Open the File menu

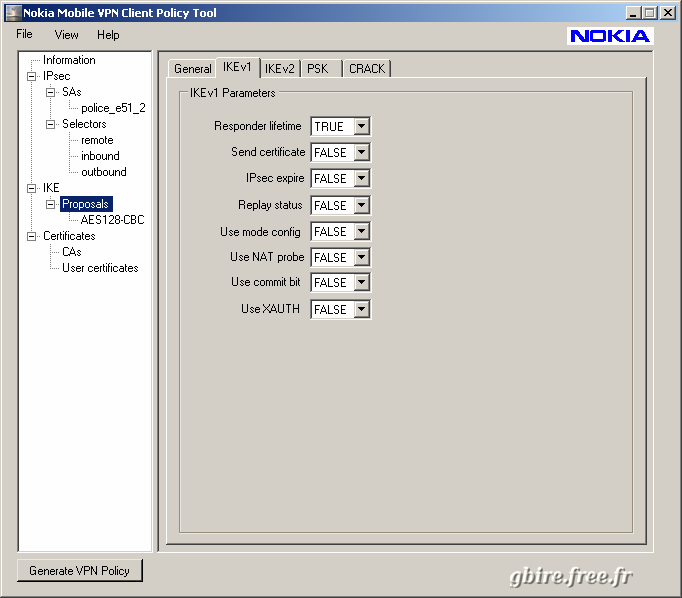(x=24, y=34)
